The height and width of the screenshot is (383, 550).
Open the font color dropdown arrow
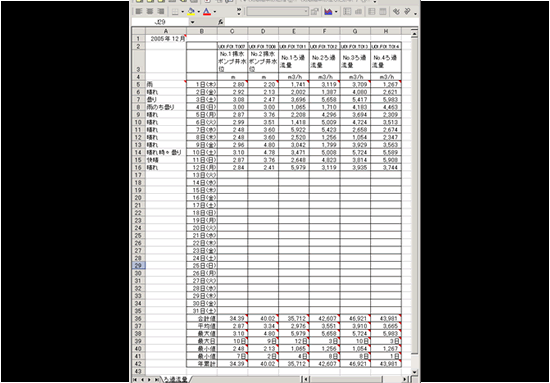click(x=215, y=12)
